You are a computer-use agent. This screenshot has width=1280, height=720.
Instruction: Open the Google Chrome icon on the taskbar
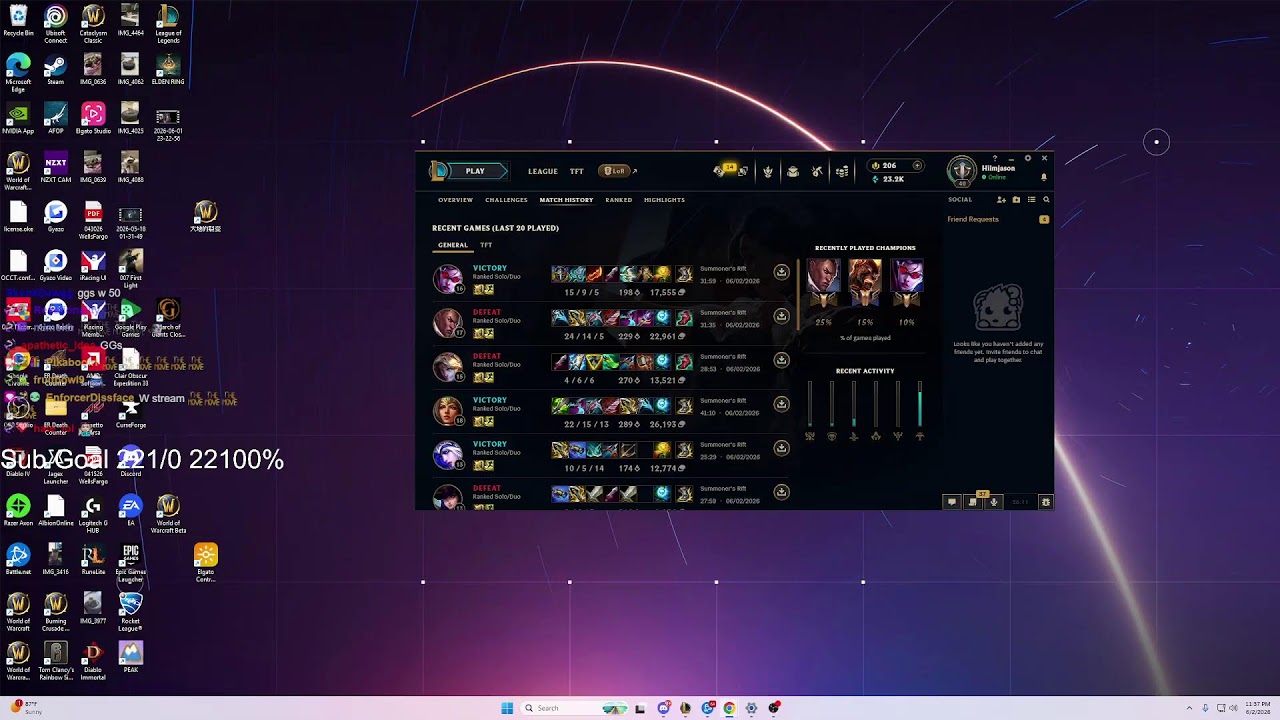pyautogui.click(x=729, y=708)
